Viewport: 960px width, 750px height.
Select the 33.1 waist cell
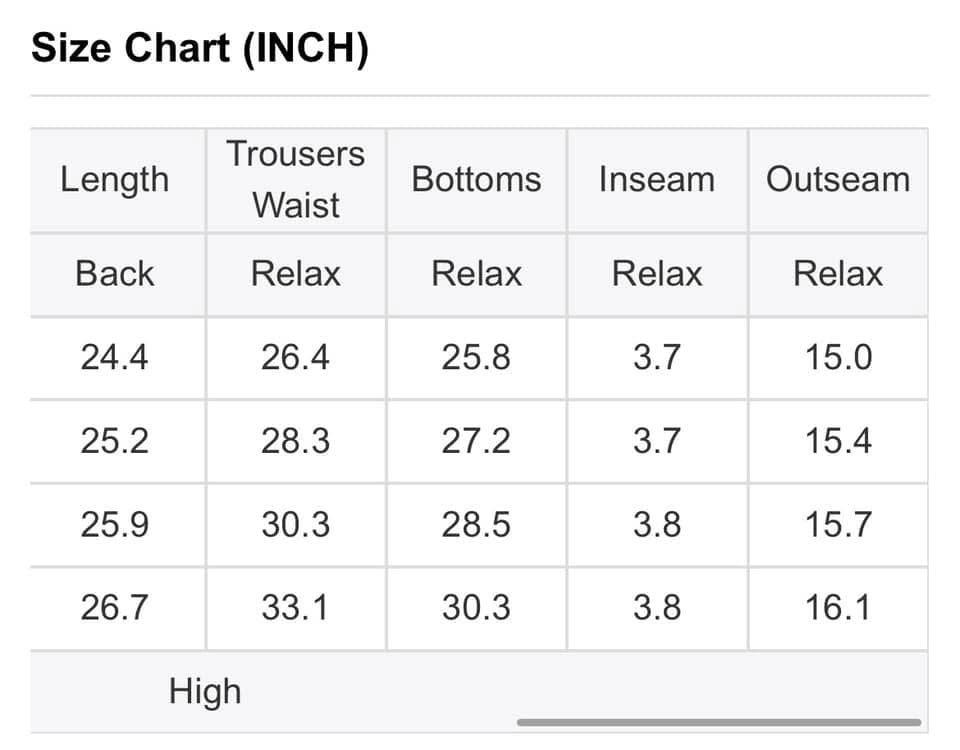[296, 609]
